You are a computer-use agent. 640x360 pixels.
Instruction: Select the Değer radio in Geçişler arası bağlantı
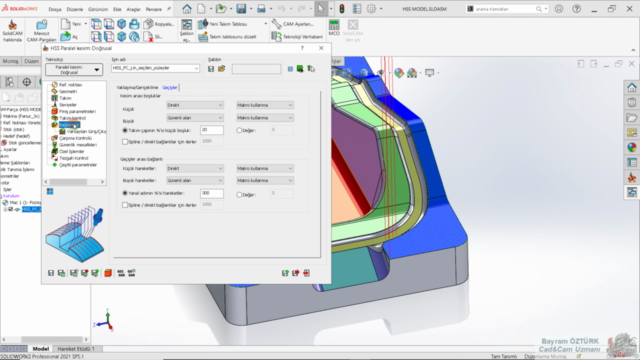tap(239, 195)
